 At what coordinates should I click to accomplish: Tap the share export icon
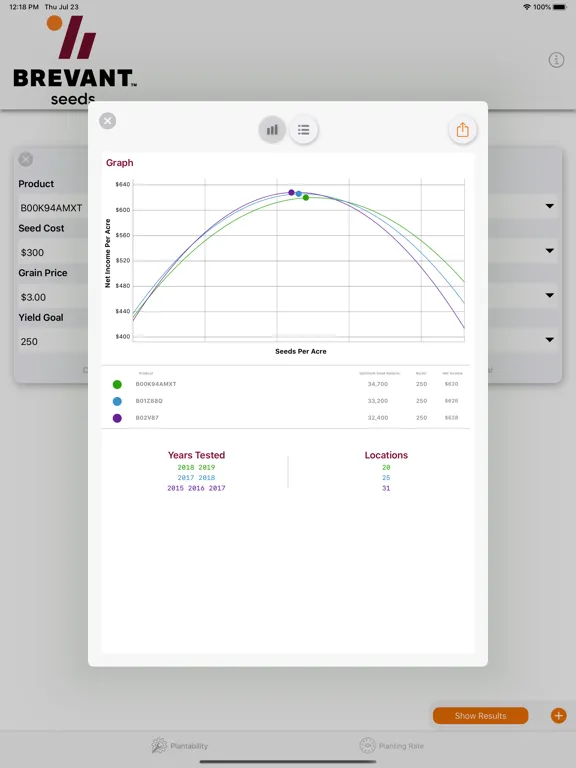462,130
